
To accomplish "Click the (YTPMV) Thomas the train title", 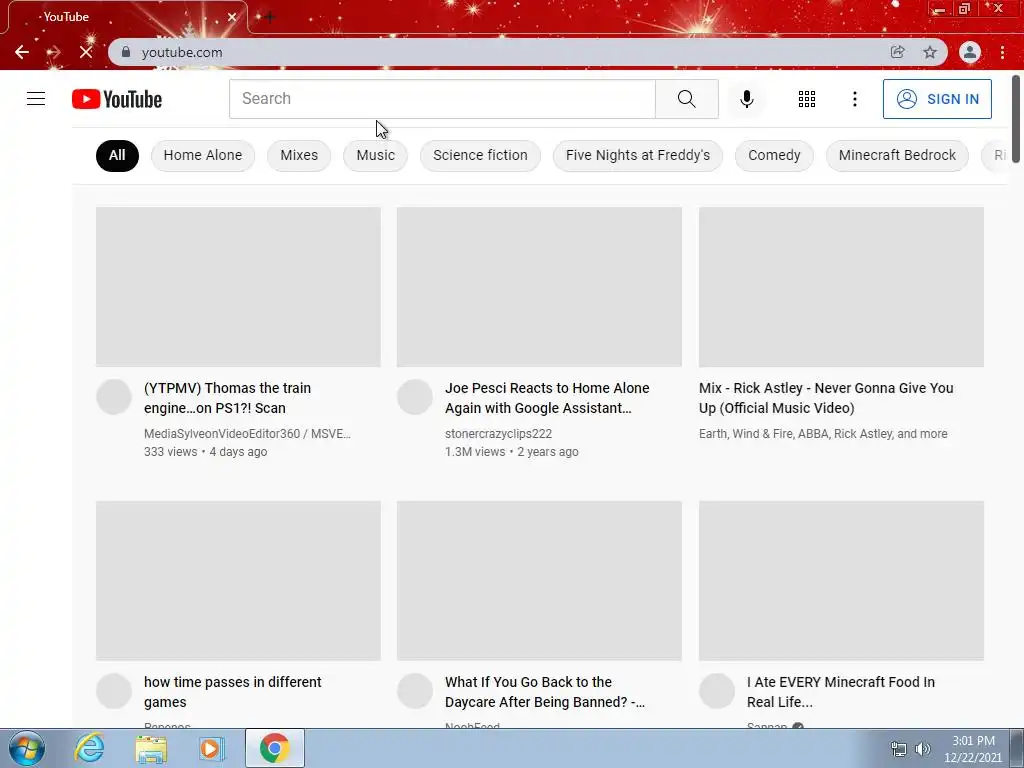I will [227, 398].
